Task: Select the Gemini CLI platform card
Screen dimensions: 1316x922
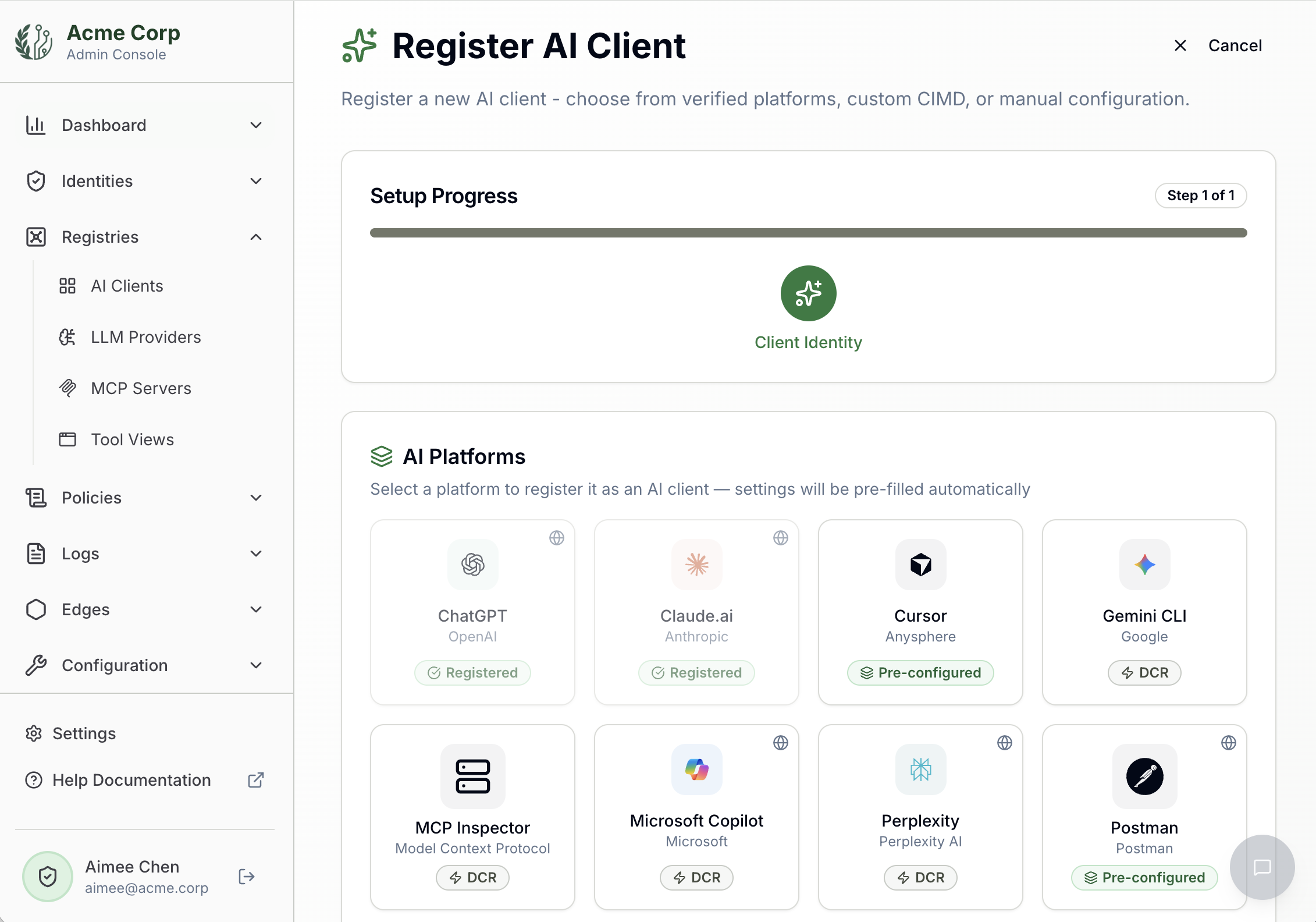Action: tap(1144, 612)
